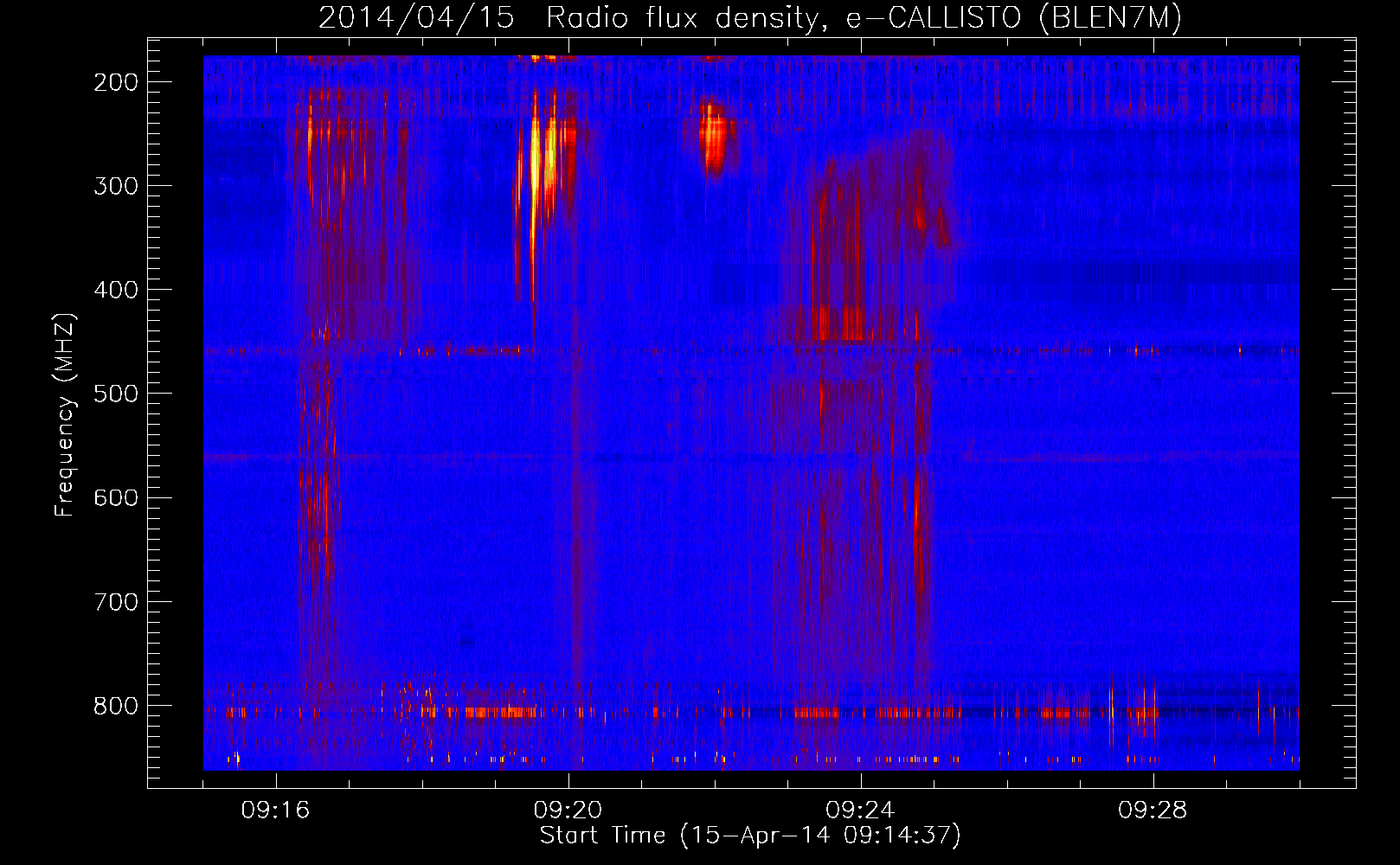The image size is (1400, 865).
Task: Click the 09:20 time tick label
Action: (x=568, y=811)
